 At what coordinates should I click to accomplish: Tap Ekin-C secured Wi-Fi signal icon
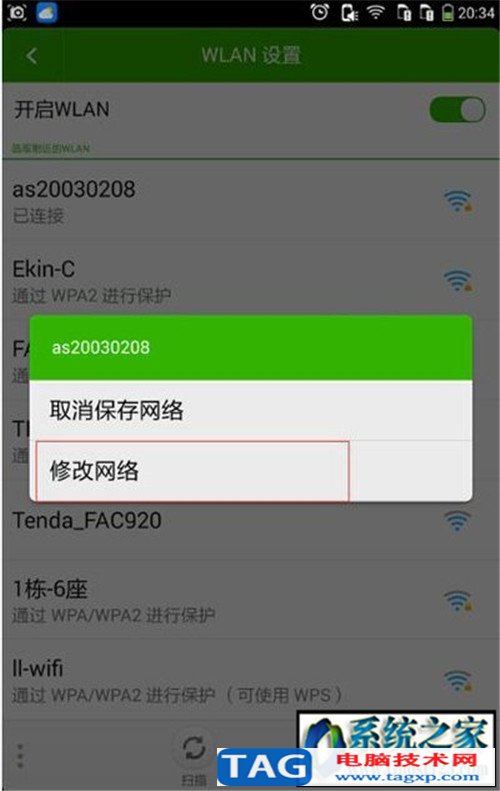click(458, 280)
